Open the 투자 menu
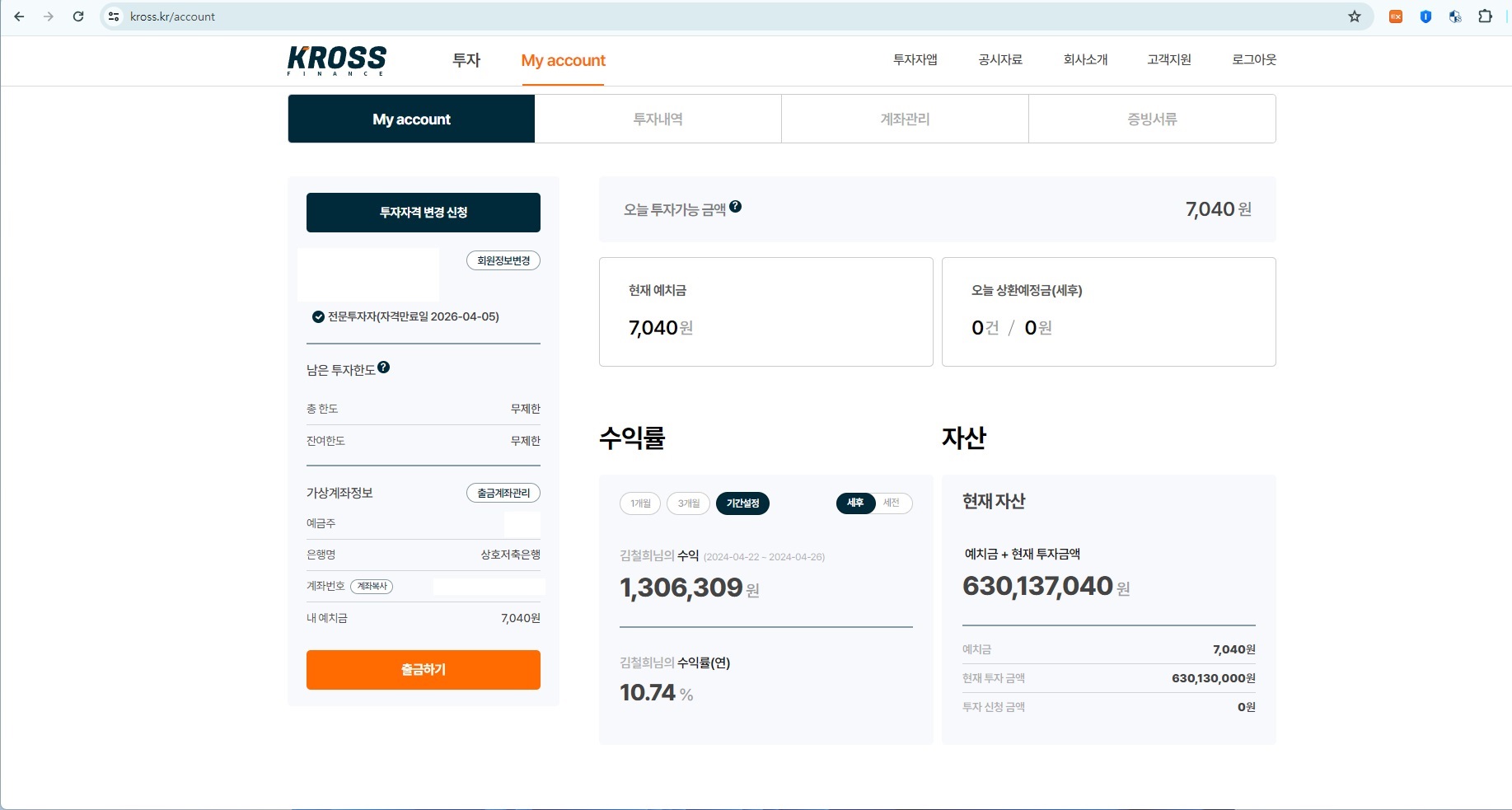The height and width of the screenshot is (810, 1512). coord(466,60)
